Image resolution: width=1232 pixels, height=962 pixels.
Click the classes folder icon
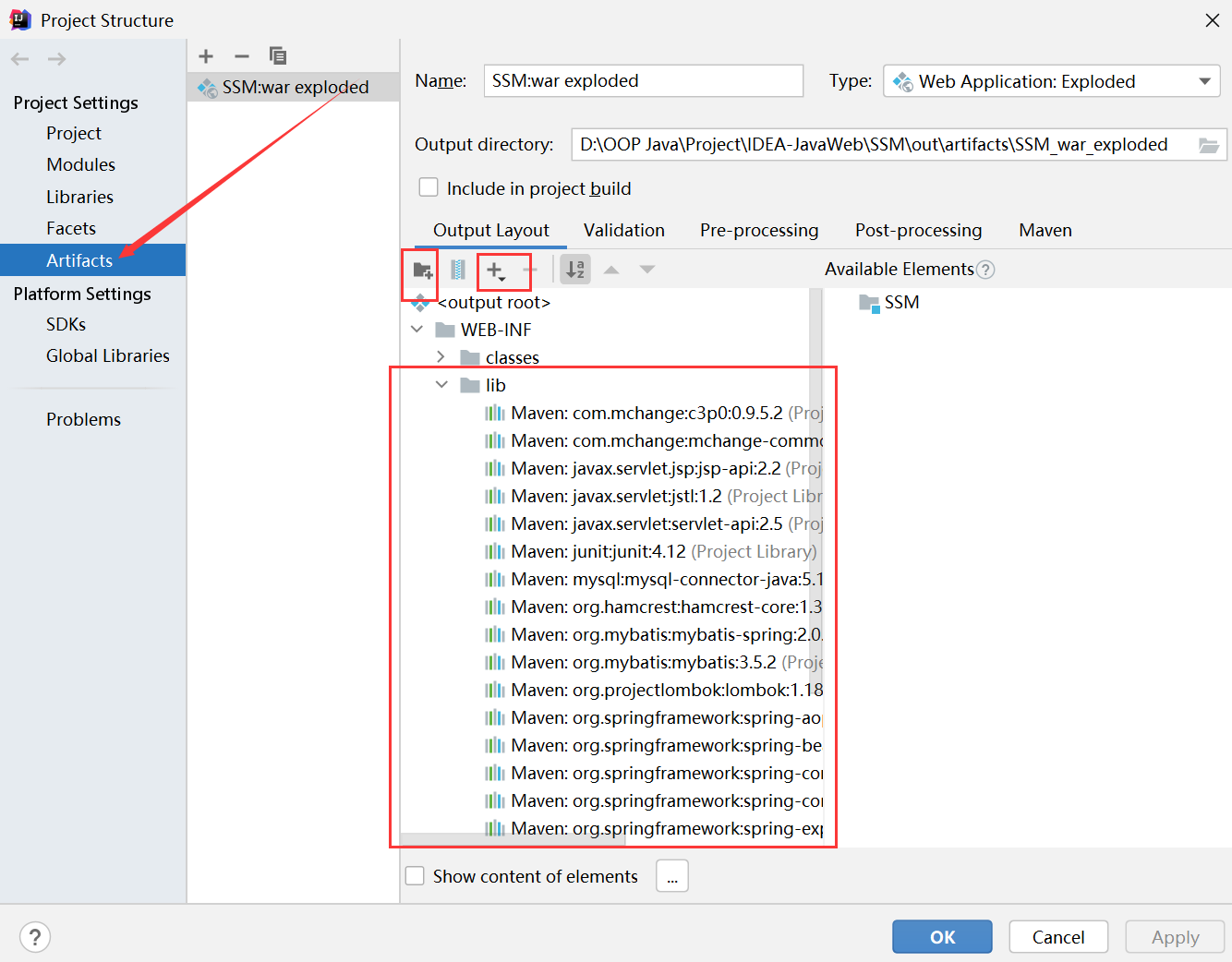tap(470, 357)
